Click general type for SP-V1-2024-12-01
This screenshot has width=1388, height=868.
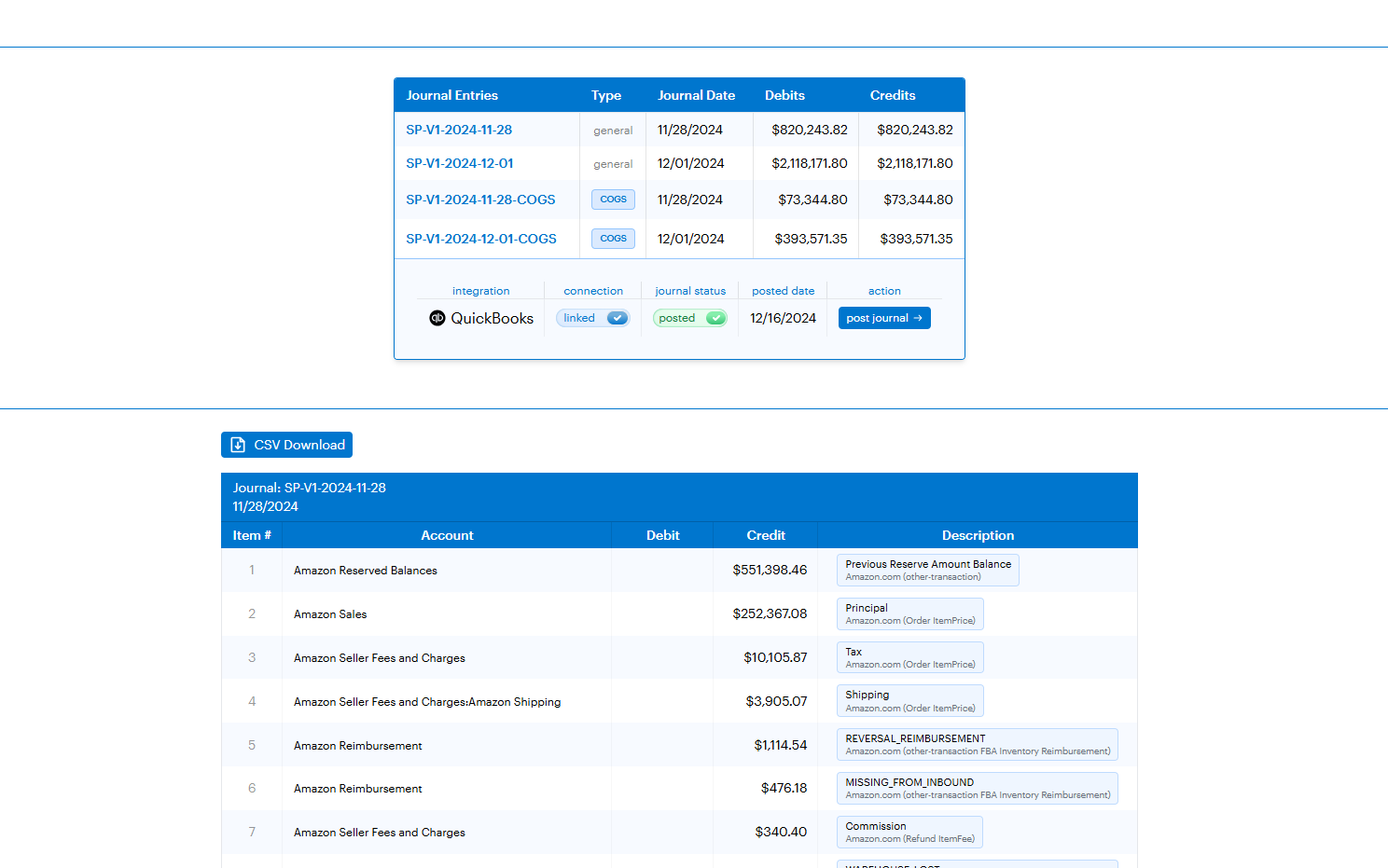613,164
